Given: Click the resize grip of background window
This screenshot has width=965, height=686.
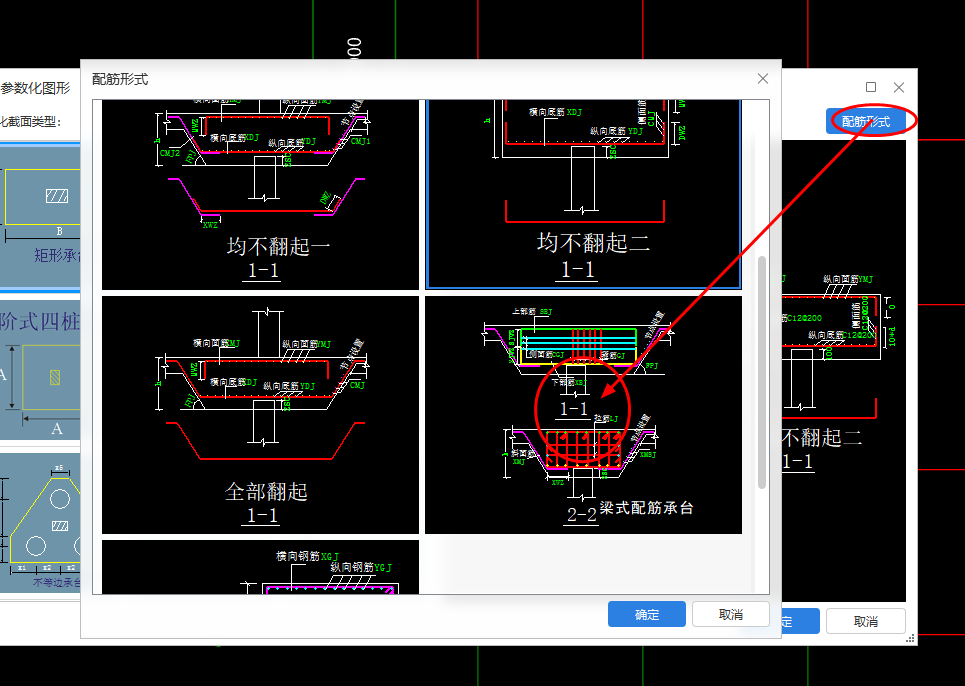Looking at the screenshot, I should [910, 639].
